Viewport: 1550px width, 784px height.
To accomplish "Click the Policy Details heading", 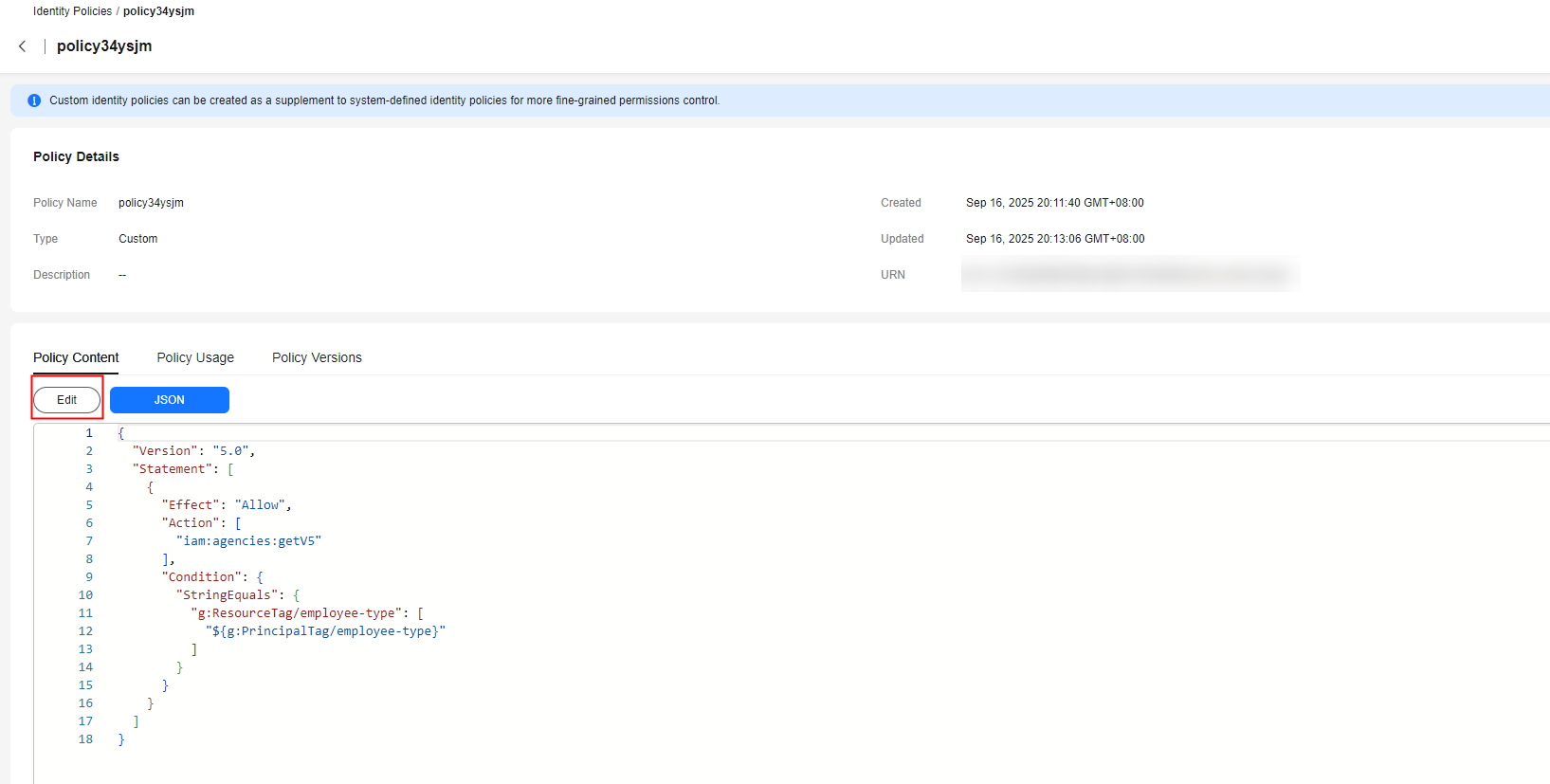I will [76, 156].
